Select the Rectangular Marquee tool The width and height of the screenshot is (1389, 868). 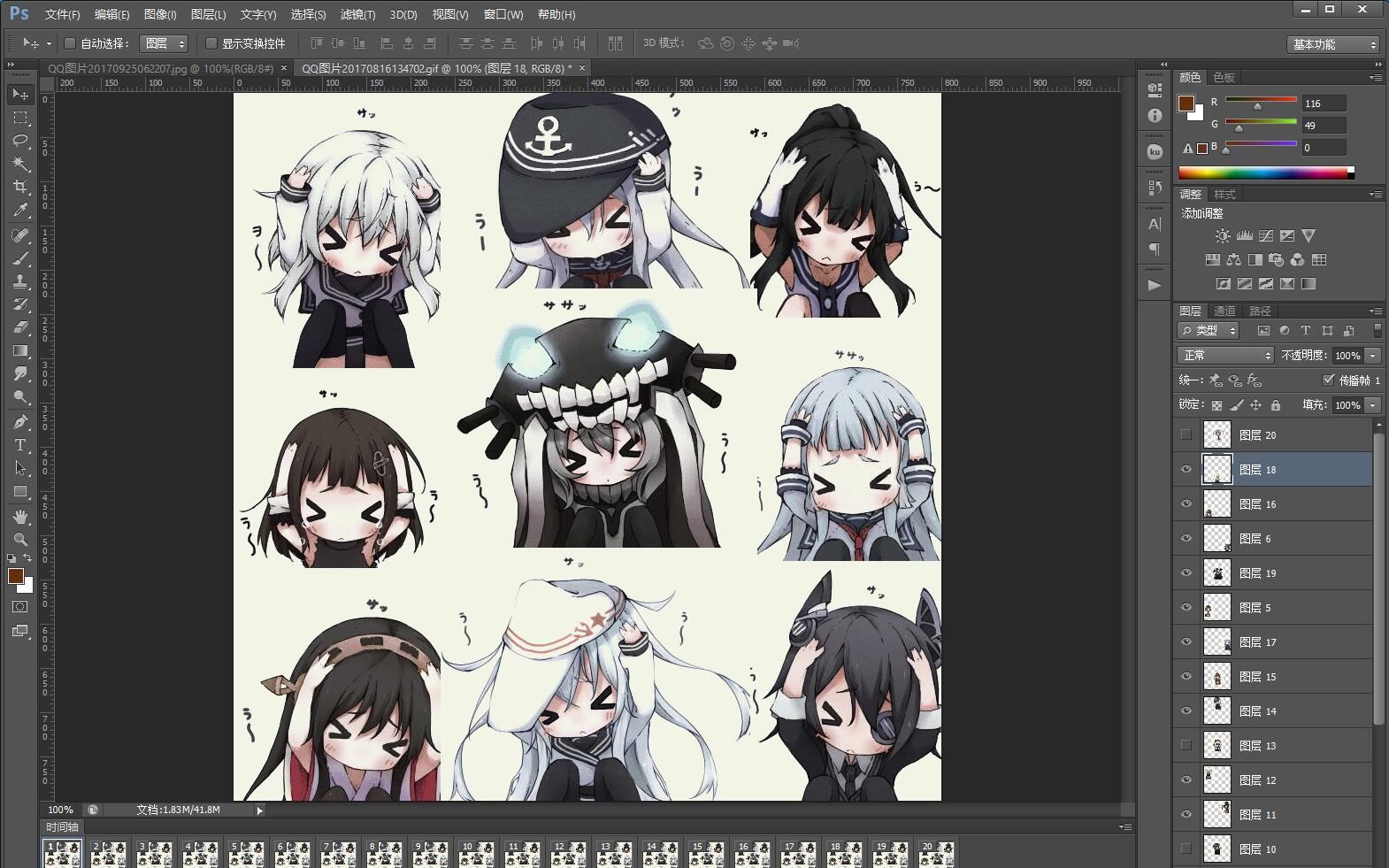click(20, 118)
